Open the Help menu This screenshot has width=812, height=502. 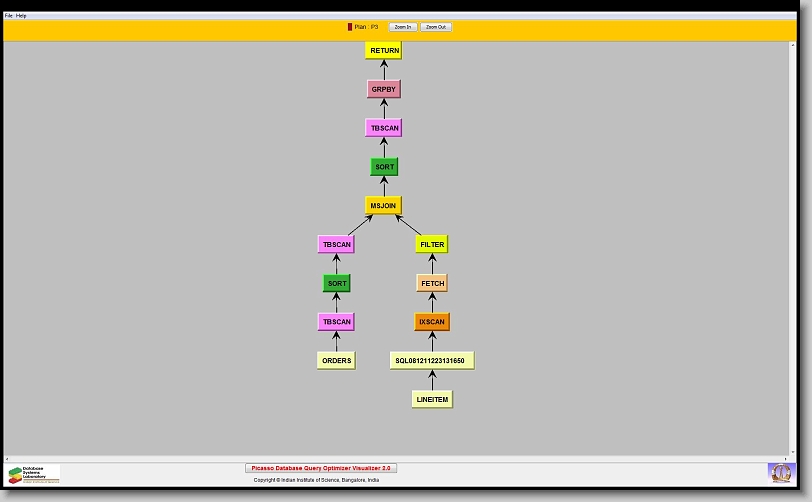(22, 16)
